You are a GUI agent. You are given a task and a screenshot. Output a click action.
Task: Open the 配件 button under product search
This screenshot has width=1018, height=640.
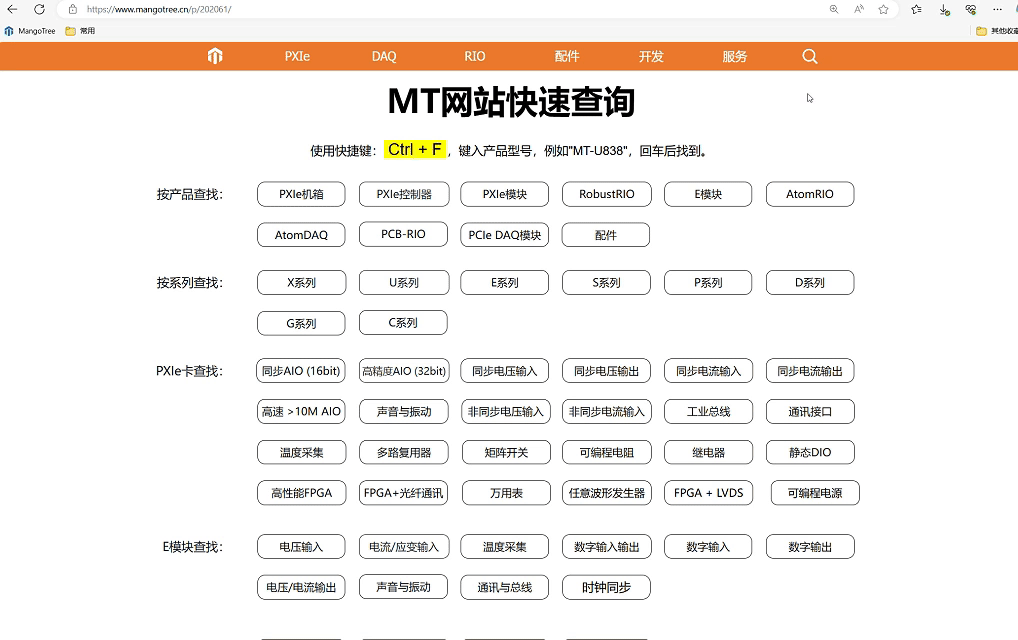[606, 235]
